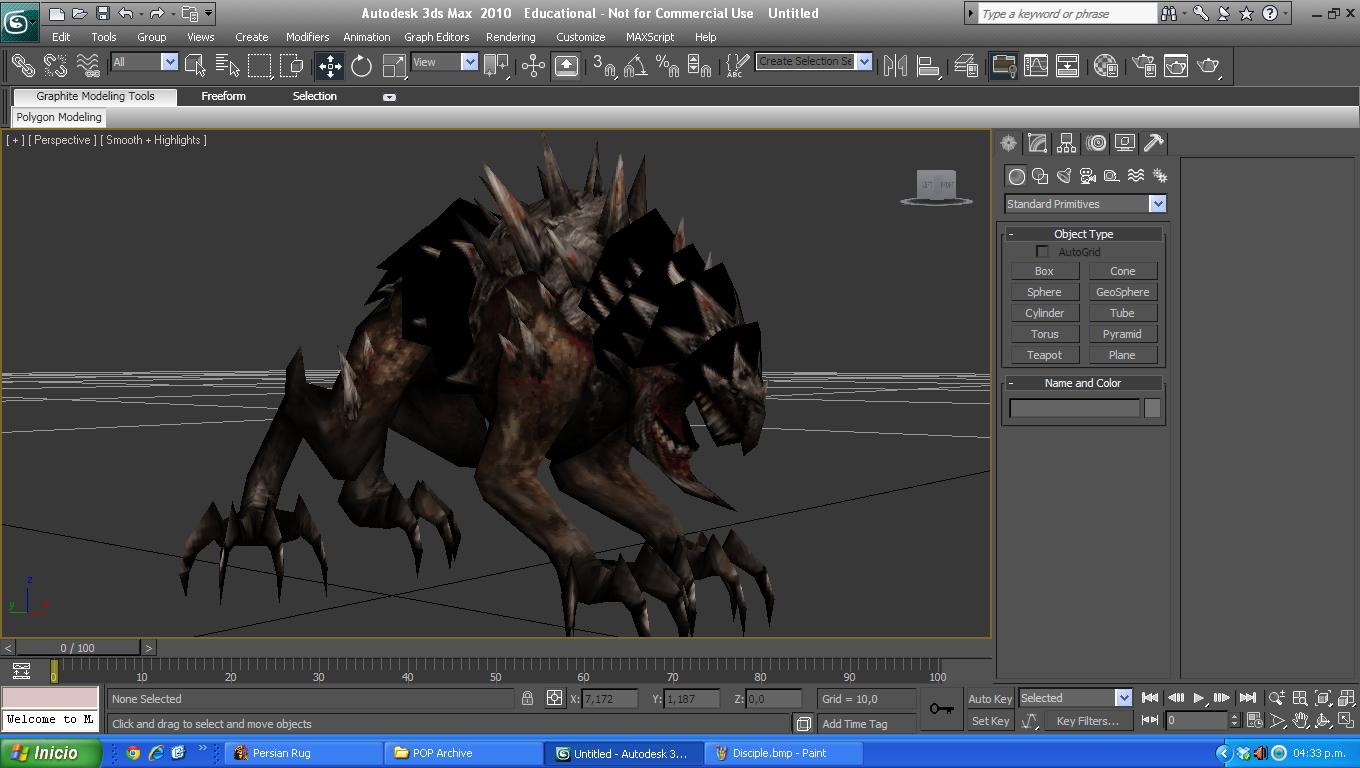Toggle the Selection Lock padlock
Image resolution: width=1360 pixels, height=768 pixels.
coord(527,698)
